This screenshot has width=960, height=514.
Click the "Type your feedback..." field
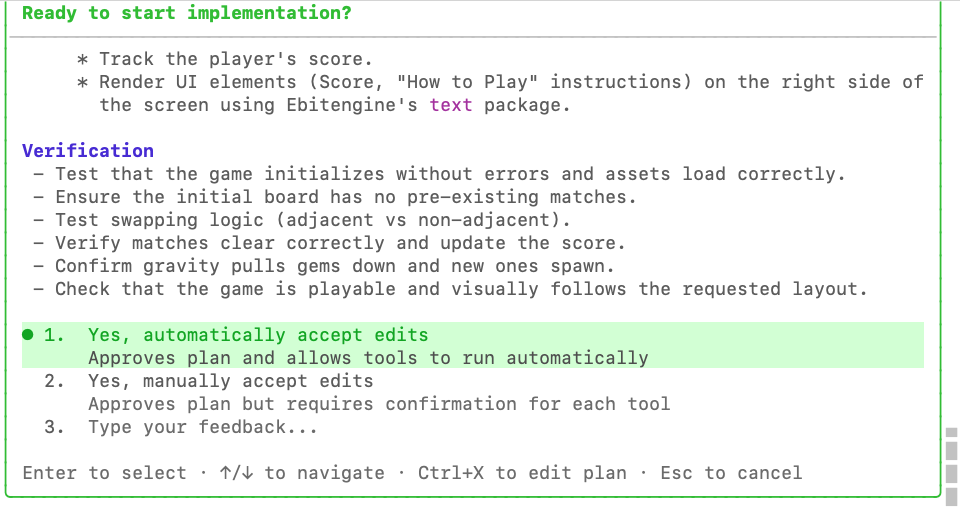coord(203,427)
